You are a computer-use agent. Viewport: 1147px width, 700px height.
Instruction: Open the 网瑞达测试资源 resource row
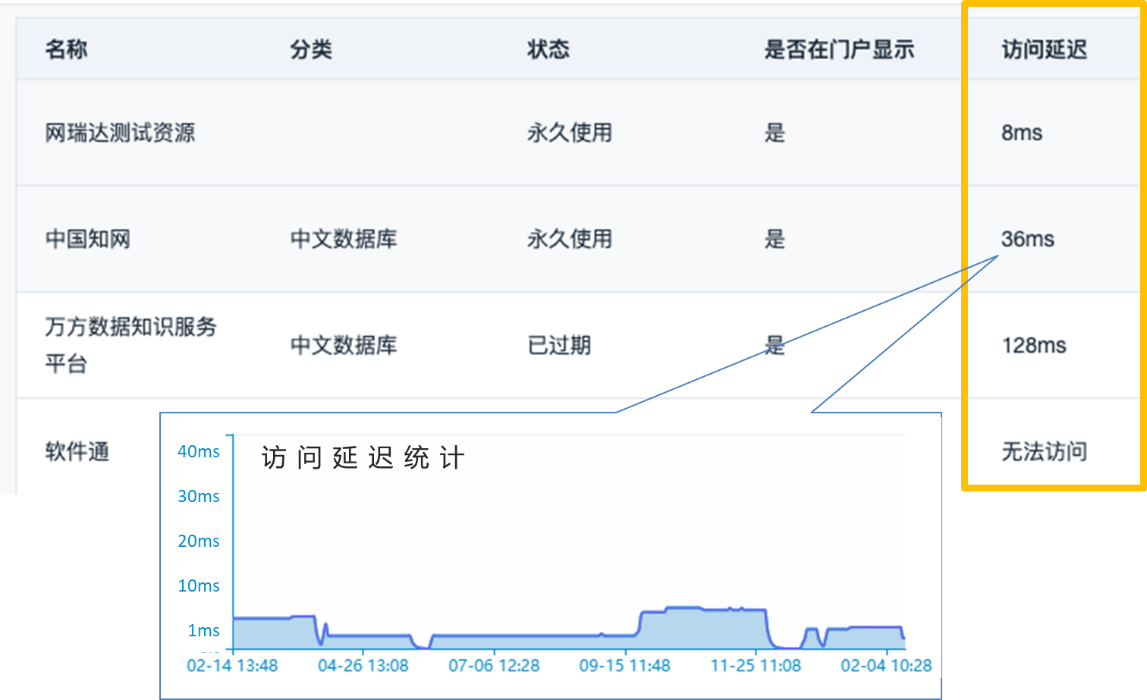click(x=120, y=133)
